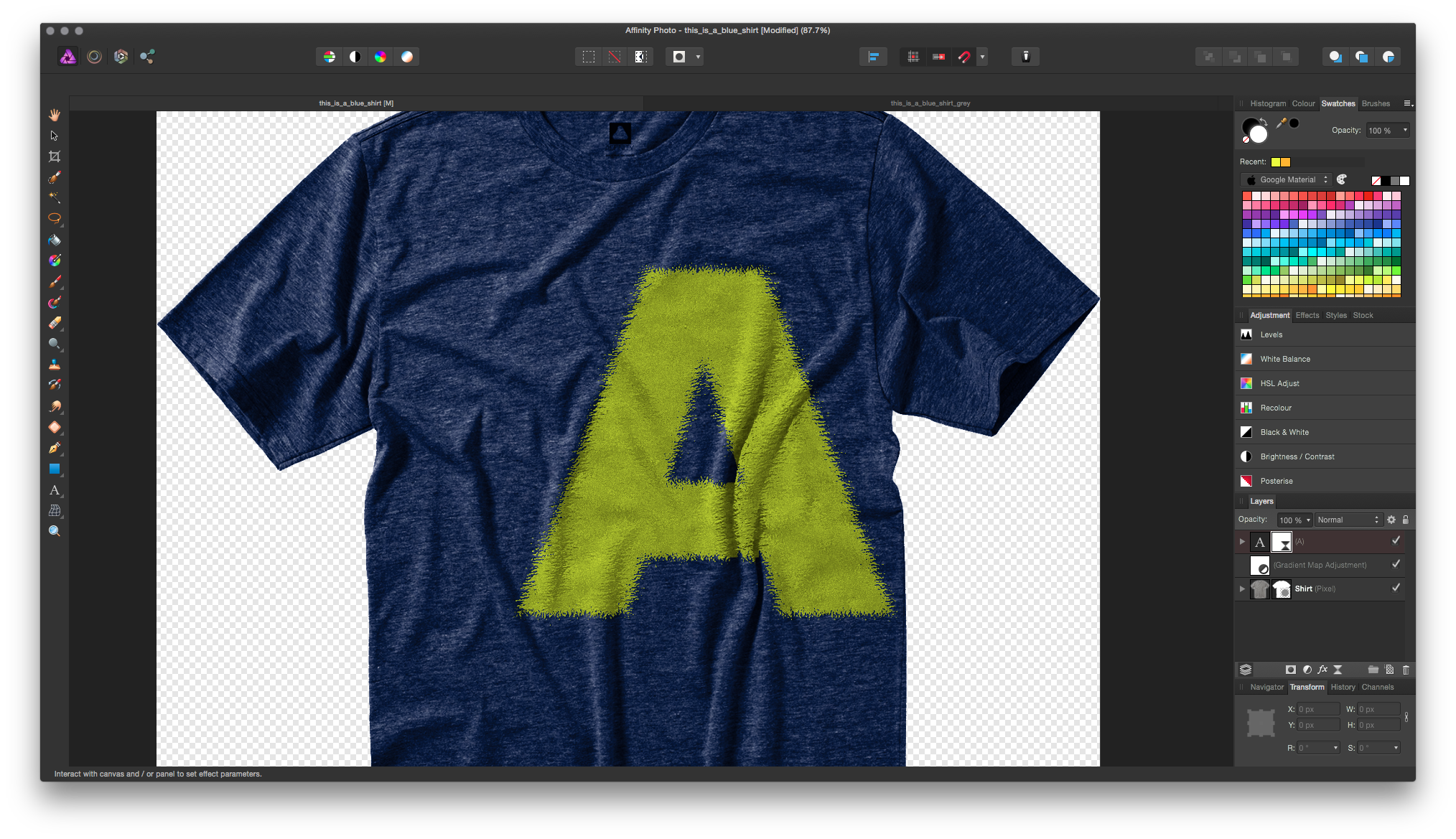Toggle visibility of Gradient Map Adjustment layer
1456x839 pixels.
coord(1396,564)
